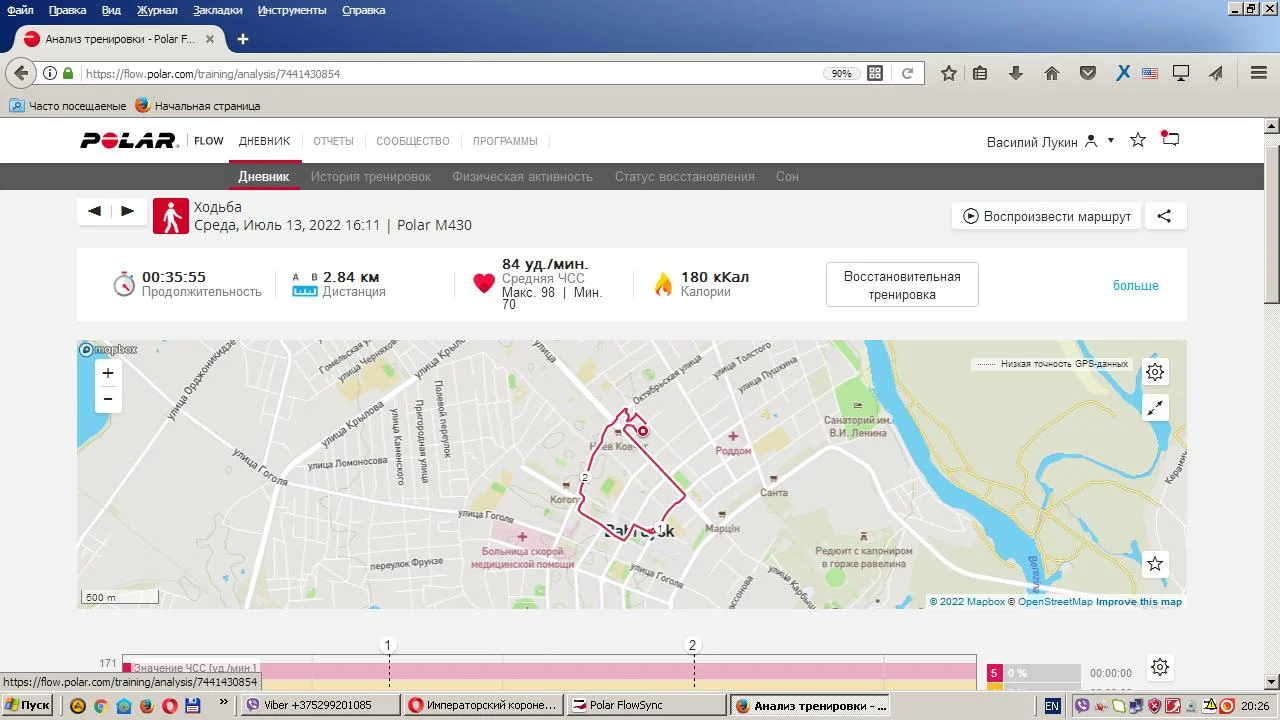Click the browser address bar URL field
1280x720 pixels.
tap(450, 74)
